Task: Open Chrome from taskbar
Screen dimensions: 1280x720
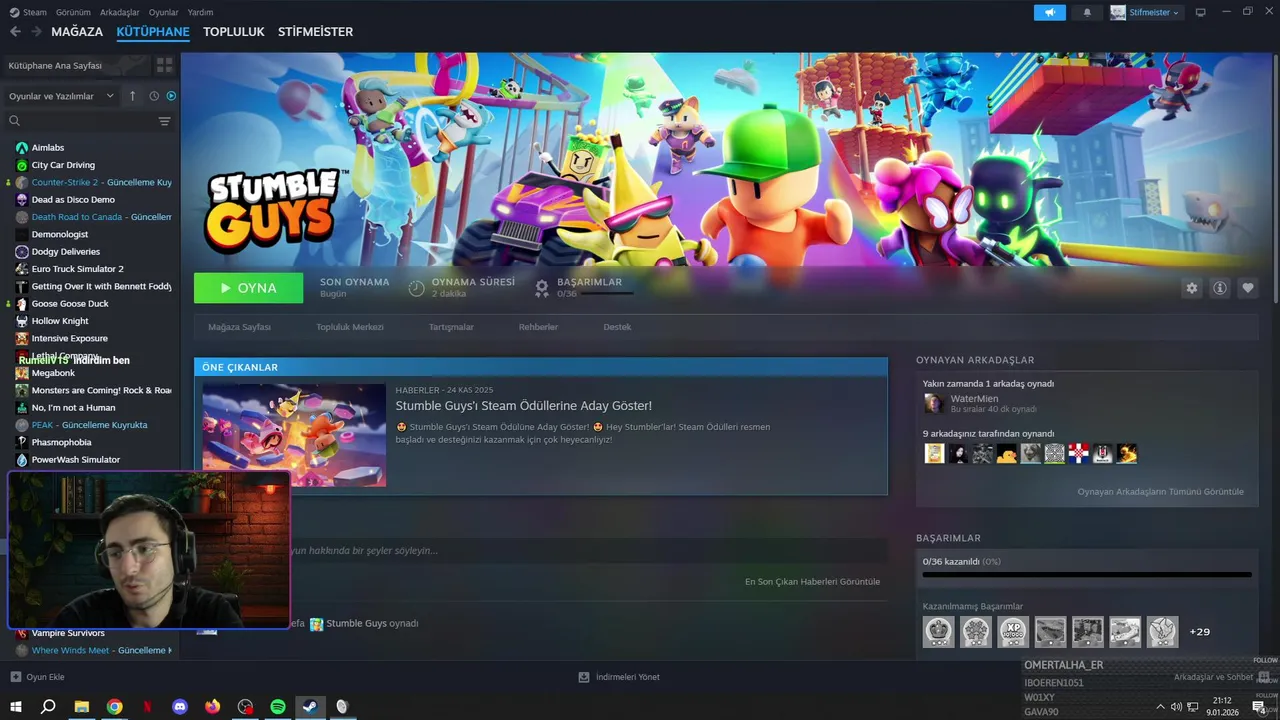Action: click(x=114, y=707)
